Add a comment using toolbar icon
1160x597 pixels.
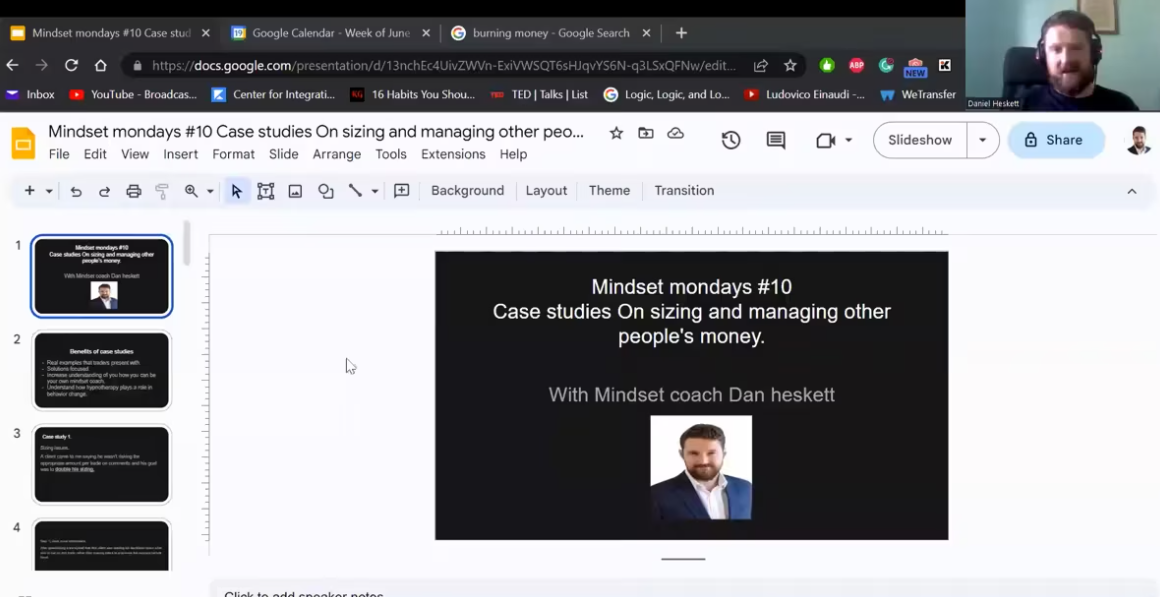click(x=402, y=191)
